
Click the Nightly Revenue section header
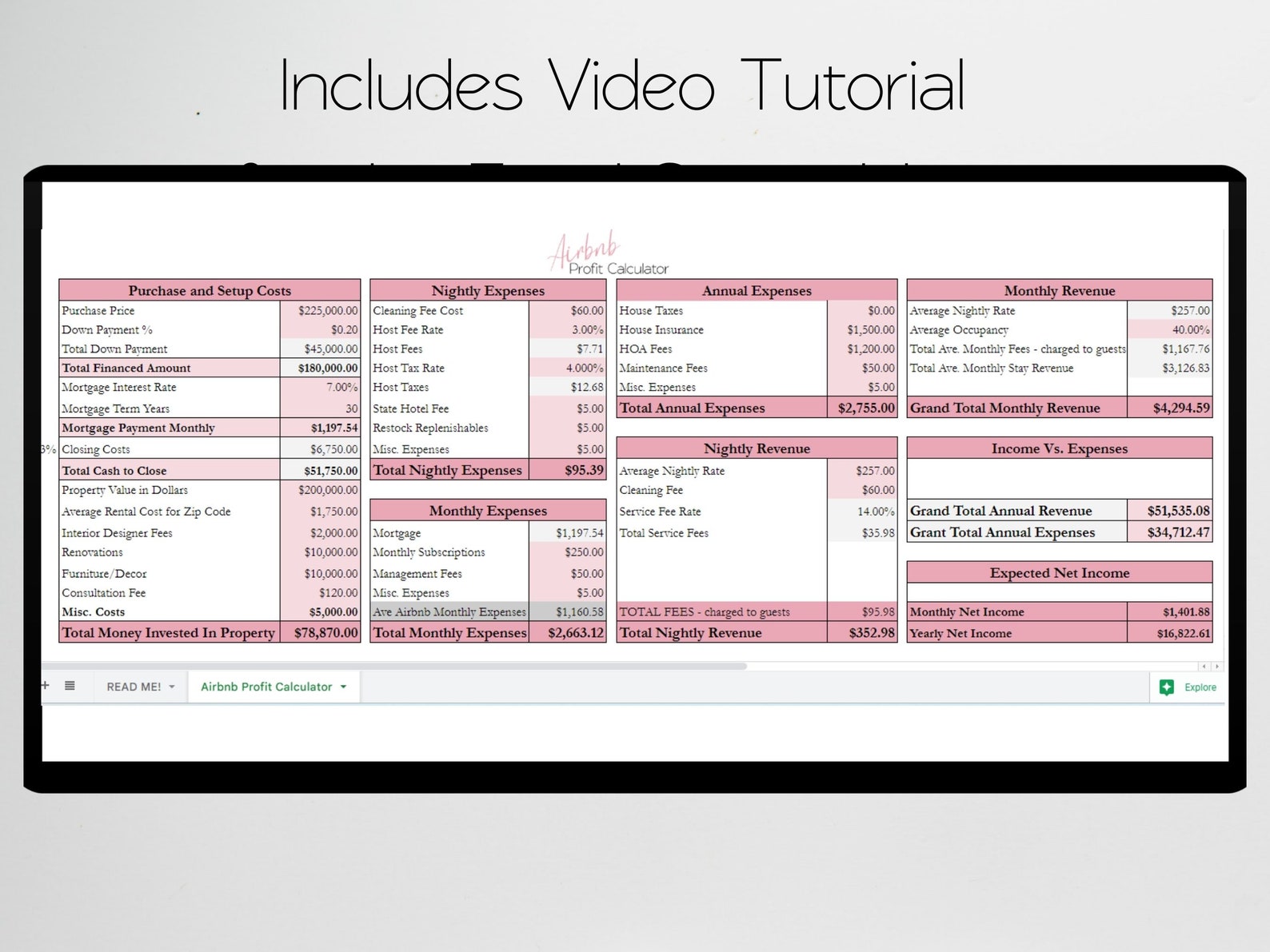[757, 448]
